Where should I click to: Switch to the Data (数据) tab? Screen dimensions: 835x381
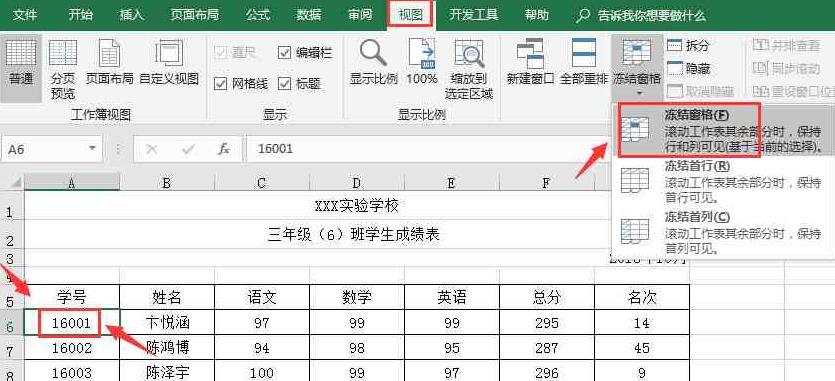click(309, 15)
